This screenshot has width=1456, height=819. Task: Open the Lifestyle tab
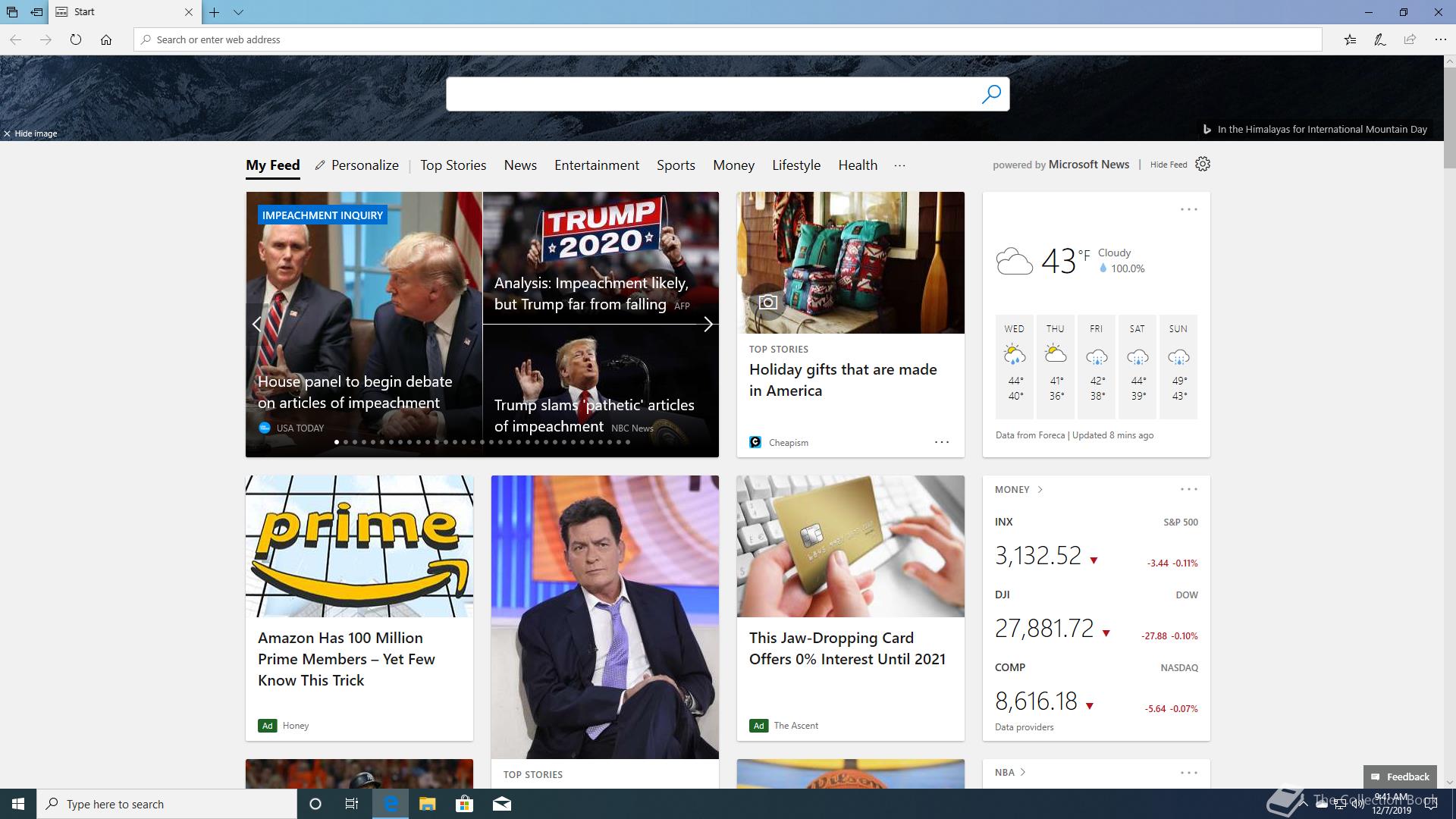tap(796, 165)
